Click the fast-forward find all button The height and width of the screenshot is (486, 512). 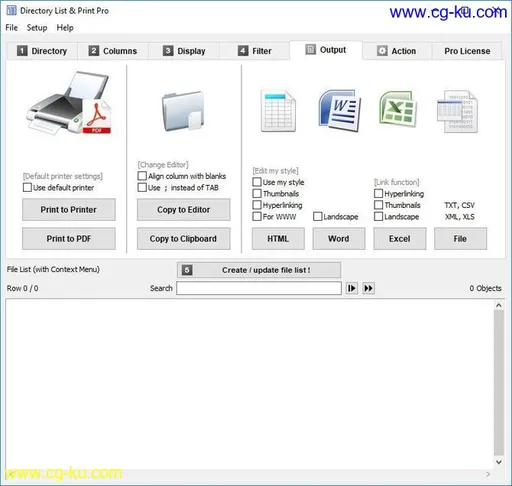point(368,288)
